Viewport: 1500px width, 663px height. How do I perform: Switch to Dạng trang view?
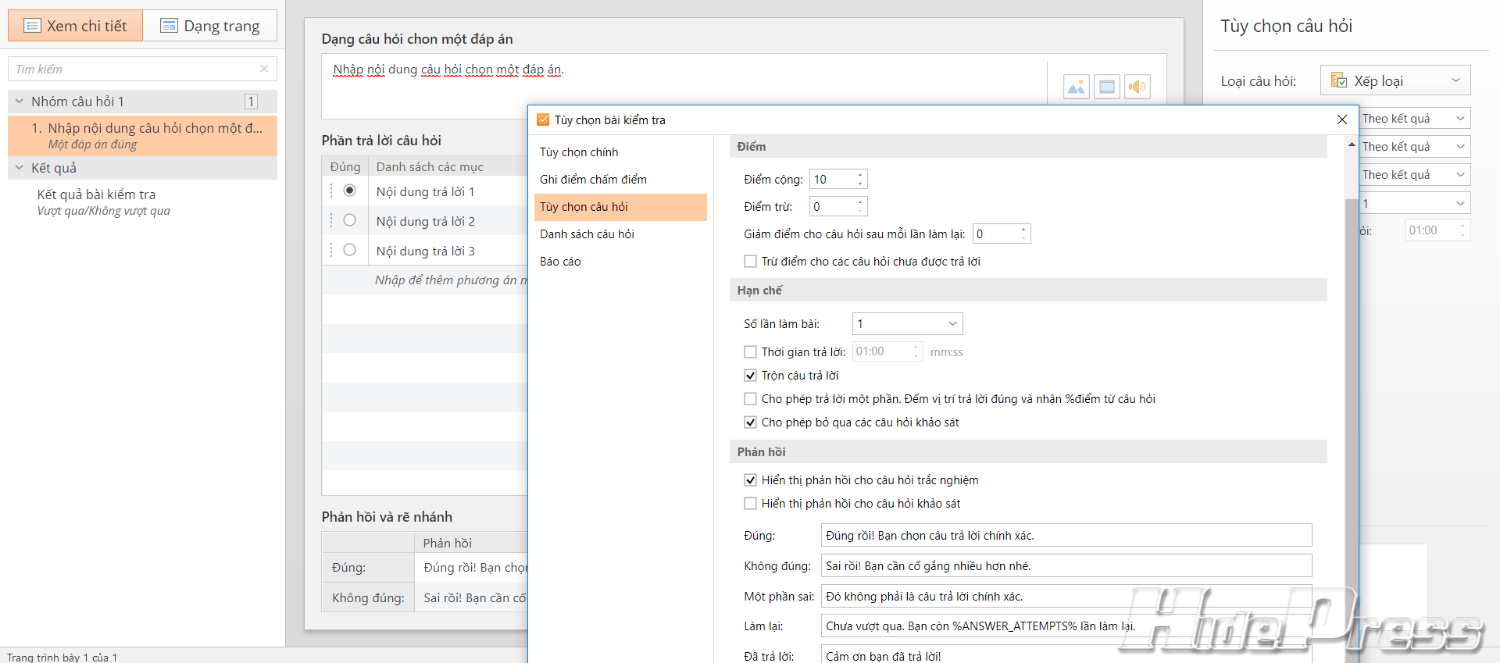pyautogui.click(x=210, y=26)
